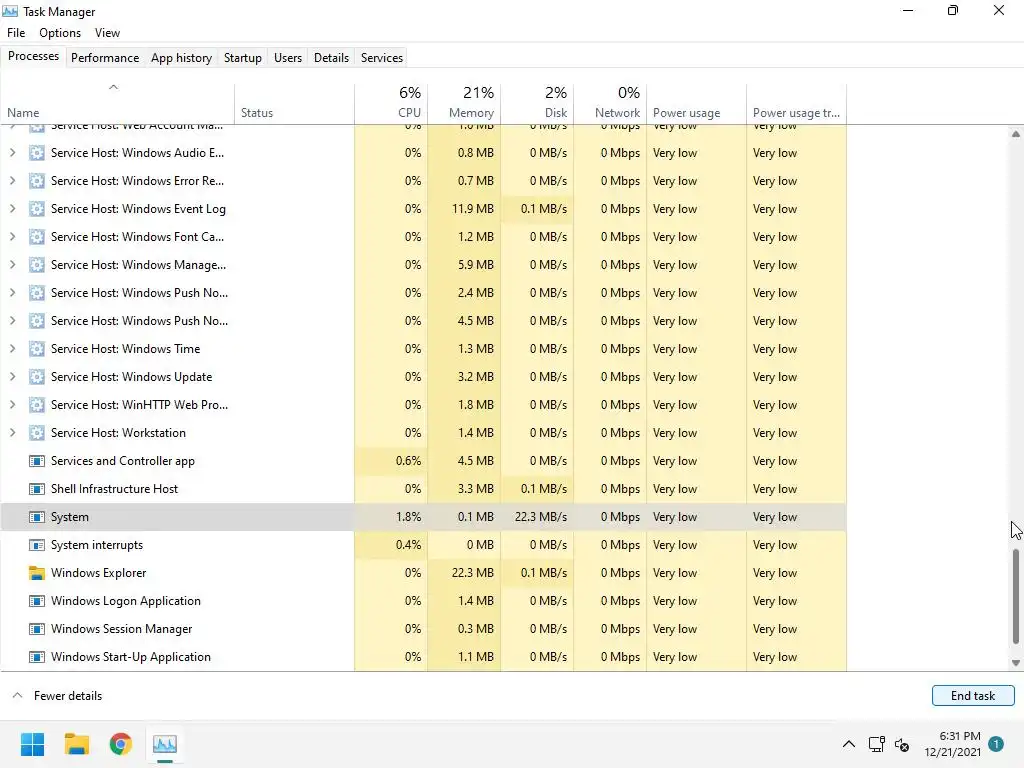The height and width of the screenshot is (768, 1024).
Task: Select the Windows Explorer process name
Action: click(99, 573)
